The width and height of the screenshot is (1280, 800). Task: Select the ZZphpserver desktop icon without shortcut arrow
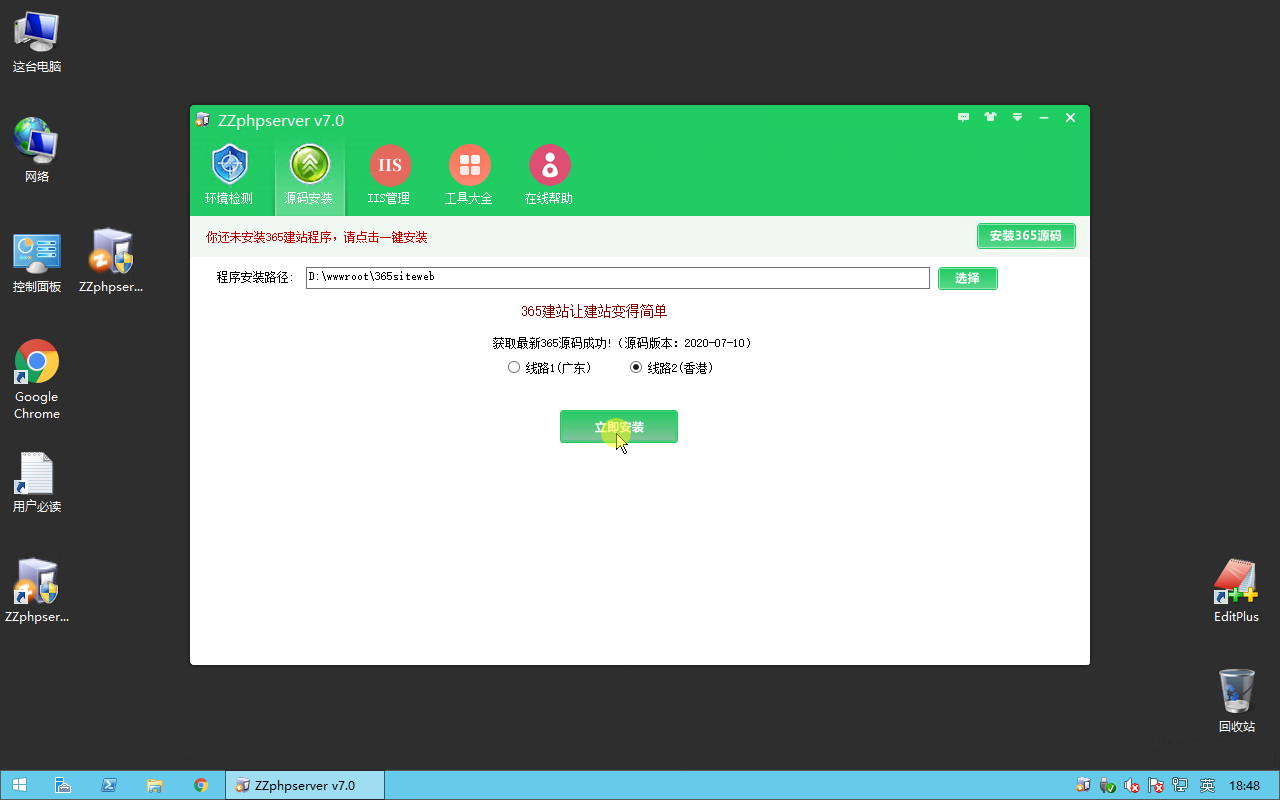point(111,261)
